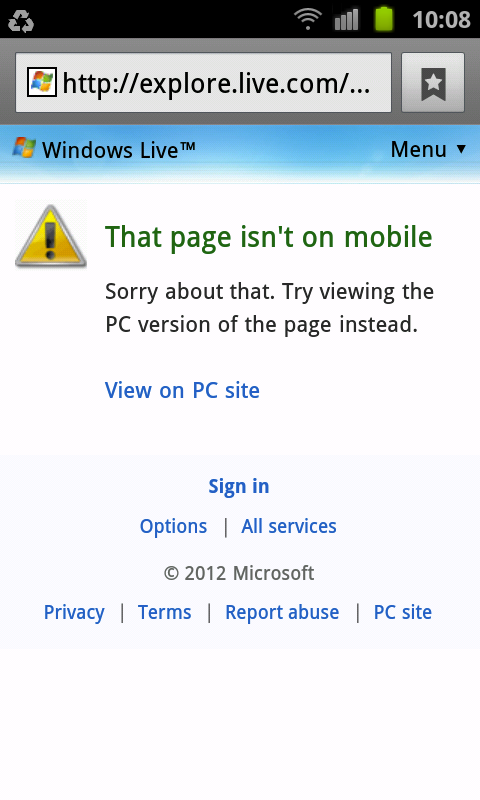Screen dimensions: 480x800
Task: Tap the green battery icon
Action: [384, 19]
